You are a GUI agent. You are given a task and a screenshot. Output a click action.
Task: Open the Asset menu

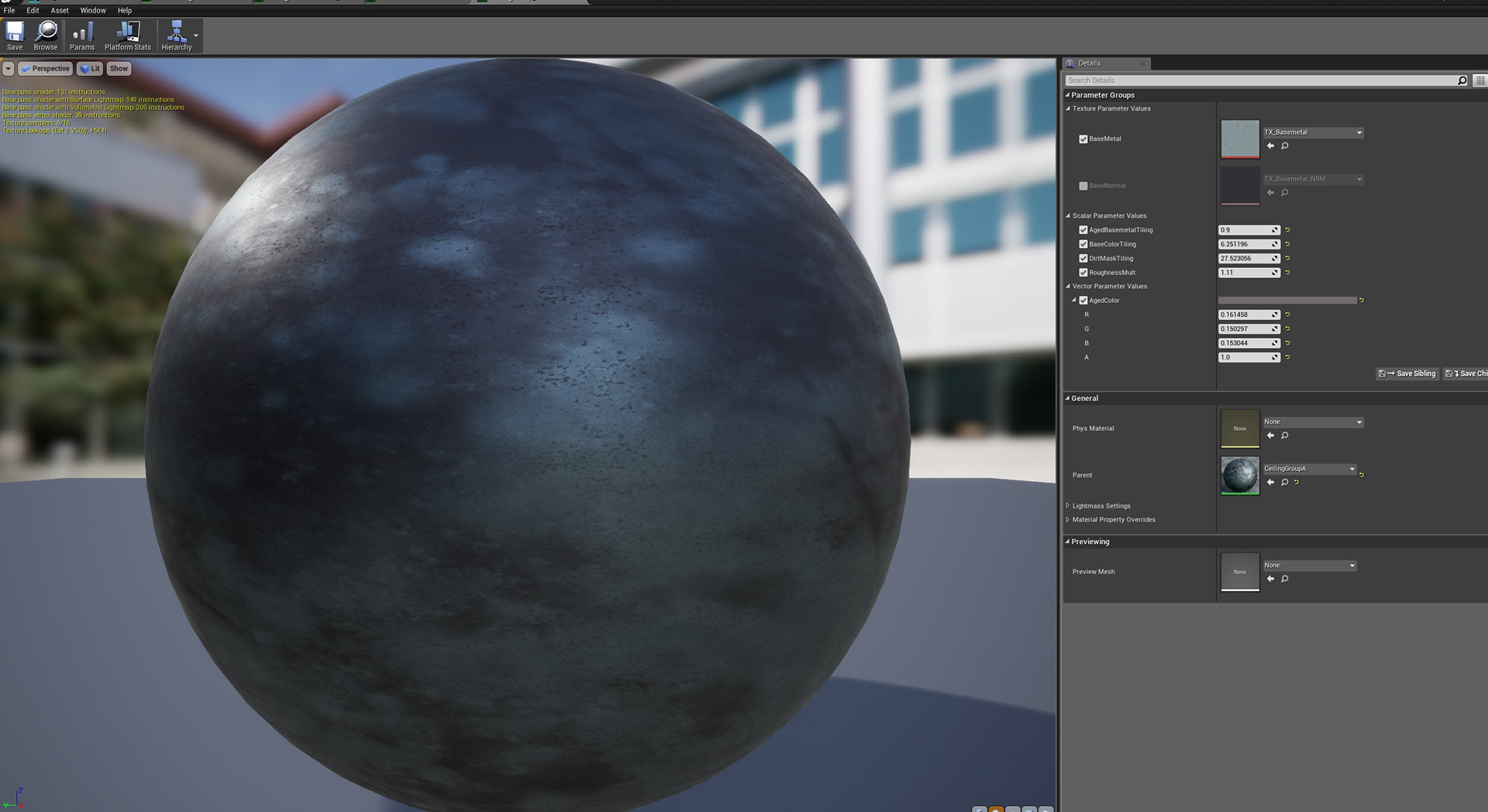[60, 11]
